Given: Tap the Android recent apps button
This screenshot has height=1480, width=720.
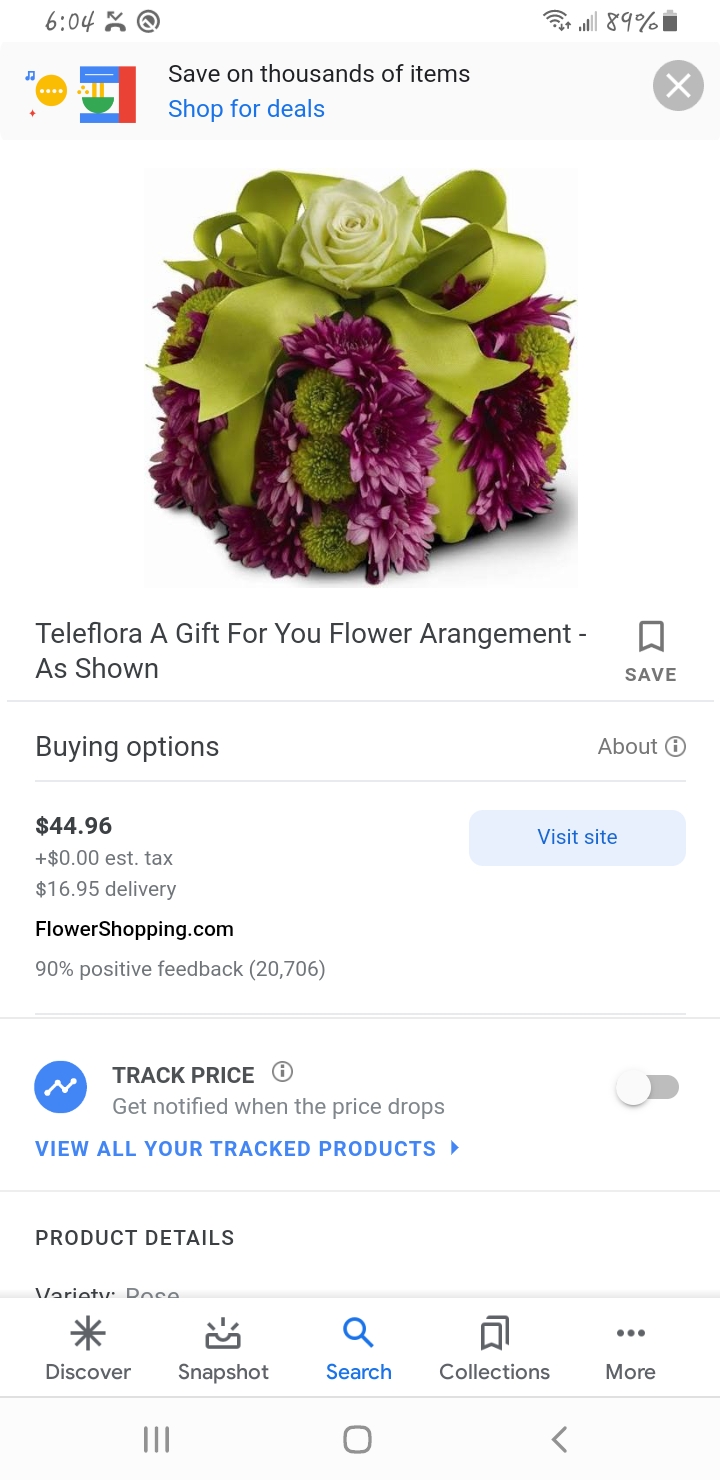Looking at the screenshot, I should pos(156,1439).
